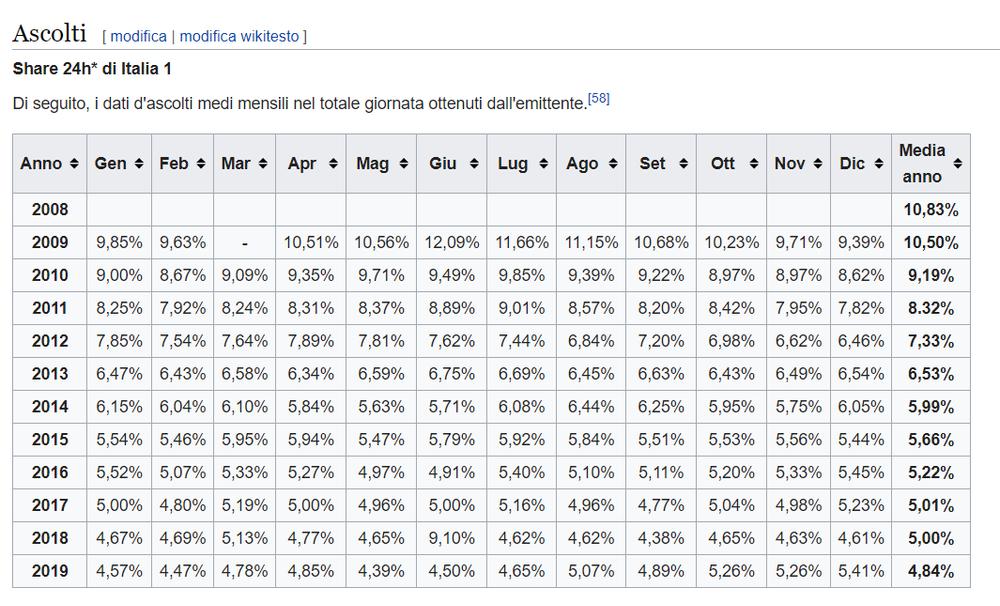Click the 2008 year row header
1000x606 pixels.
tap(50, 210)
